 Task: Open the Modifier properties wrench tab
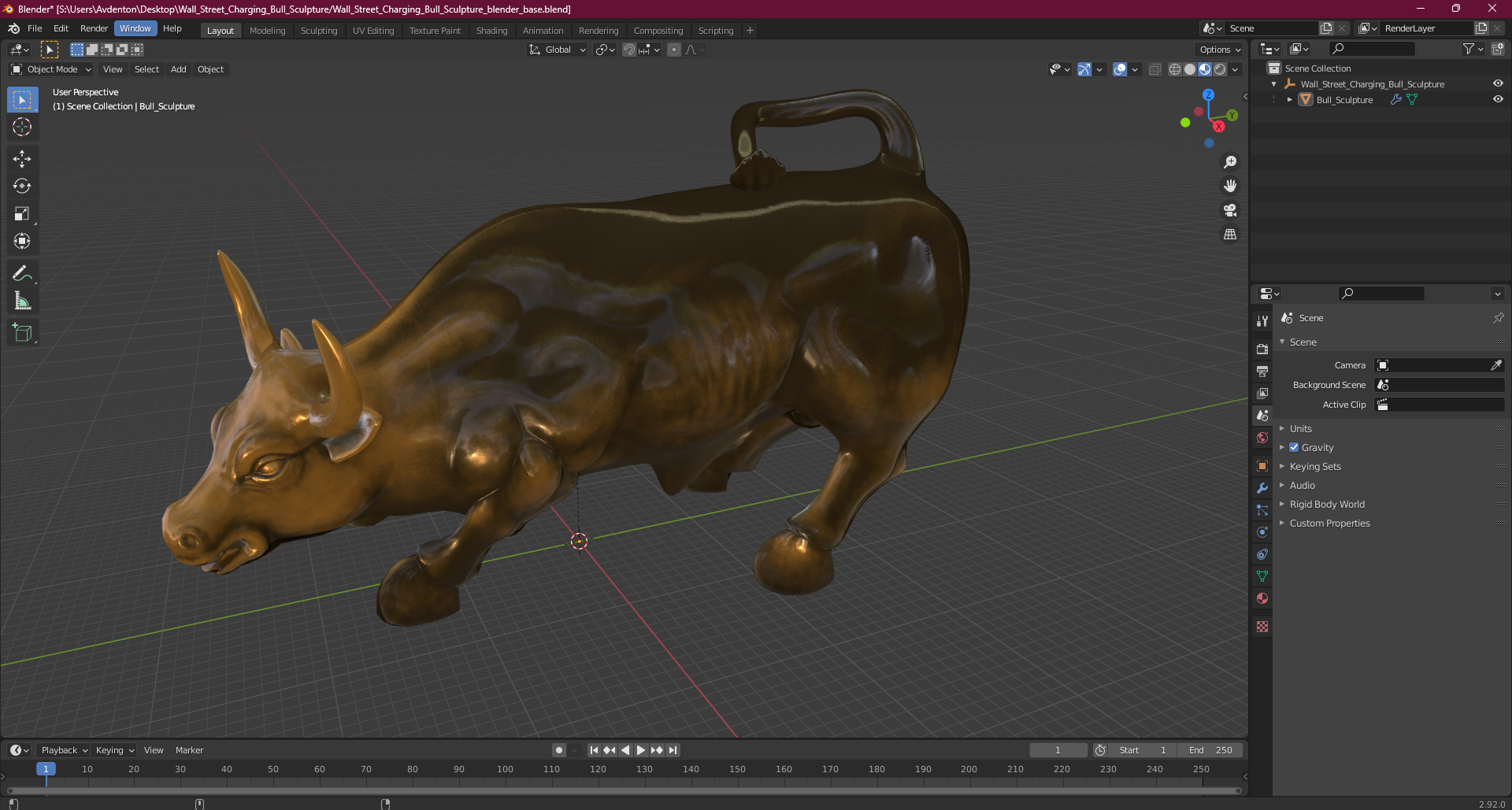(x=1262, y=488)
